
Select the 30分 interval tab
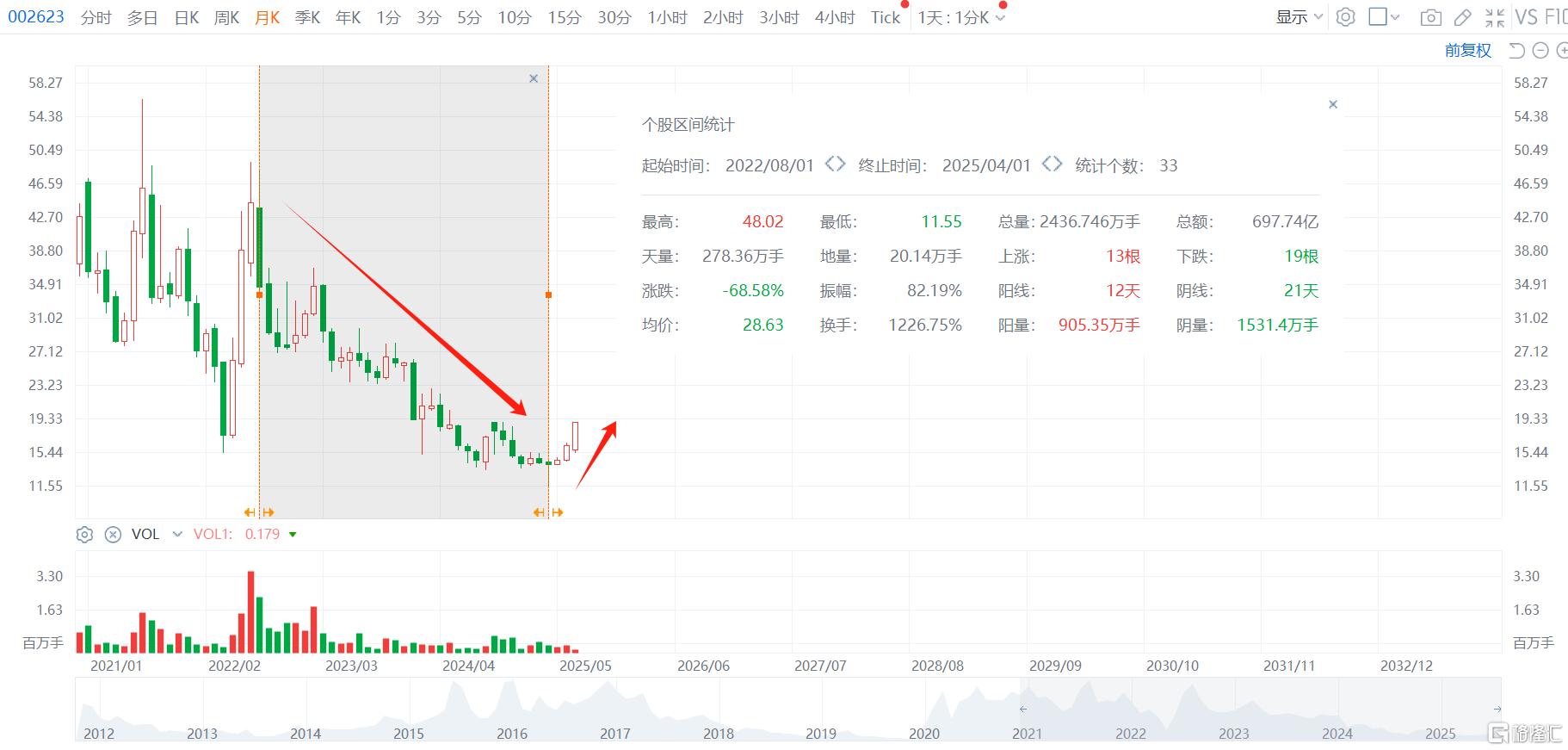point(614,18)
